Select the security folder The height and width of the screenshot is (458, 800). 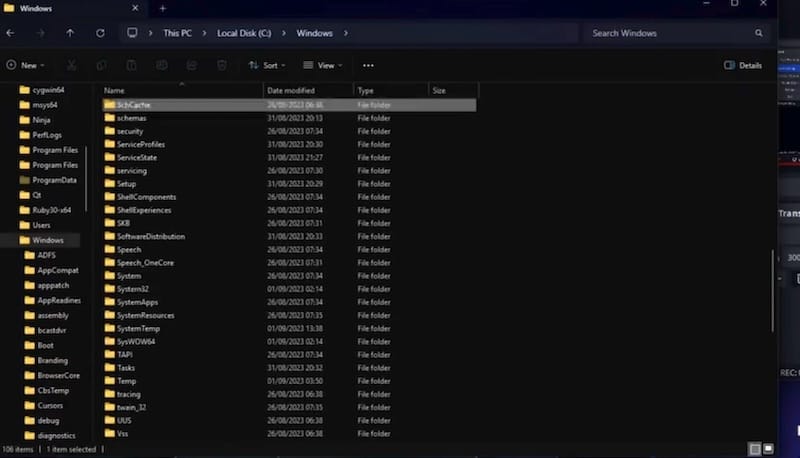(x=289, y=131)
